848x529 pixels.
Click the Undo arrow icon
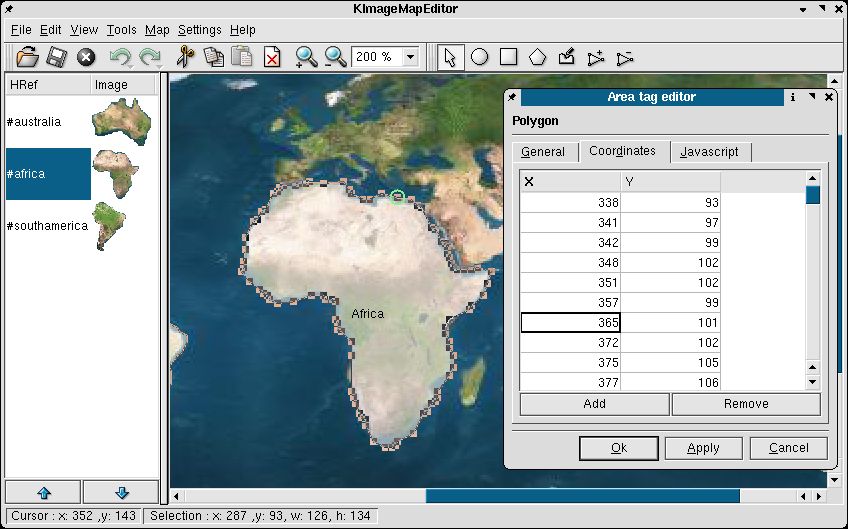[x=120, y=57]
